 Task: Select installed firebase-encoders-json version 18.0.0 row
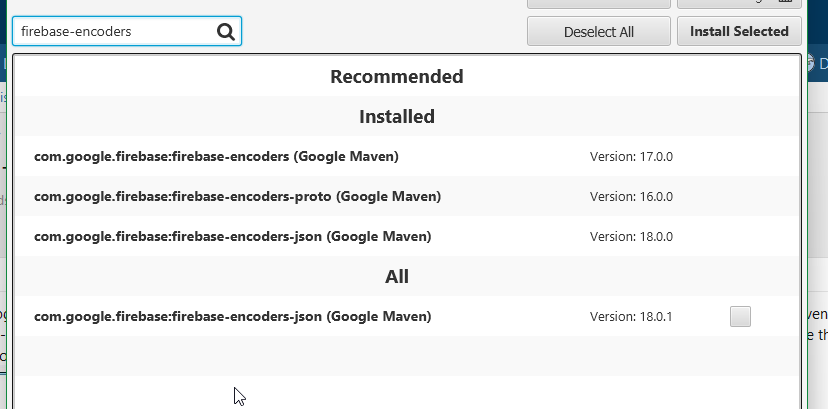tap(232, 237)
